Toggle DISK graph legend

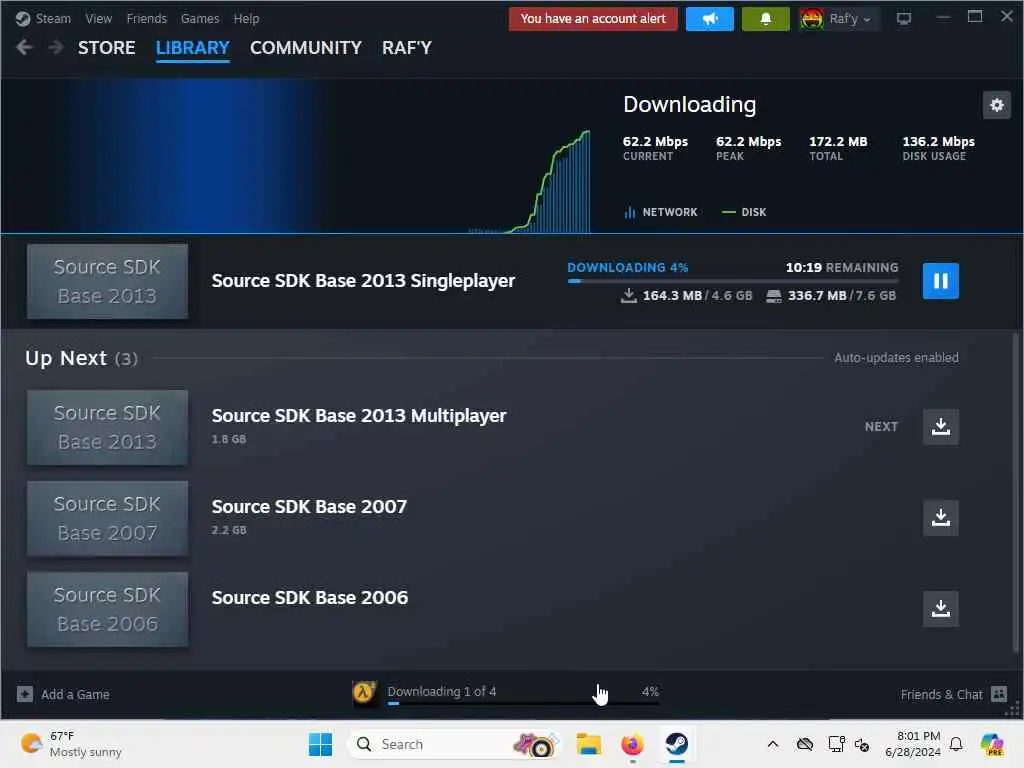(744, 212)
